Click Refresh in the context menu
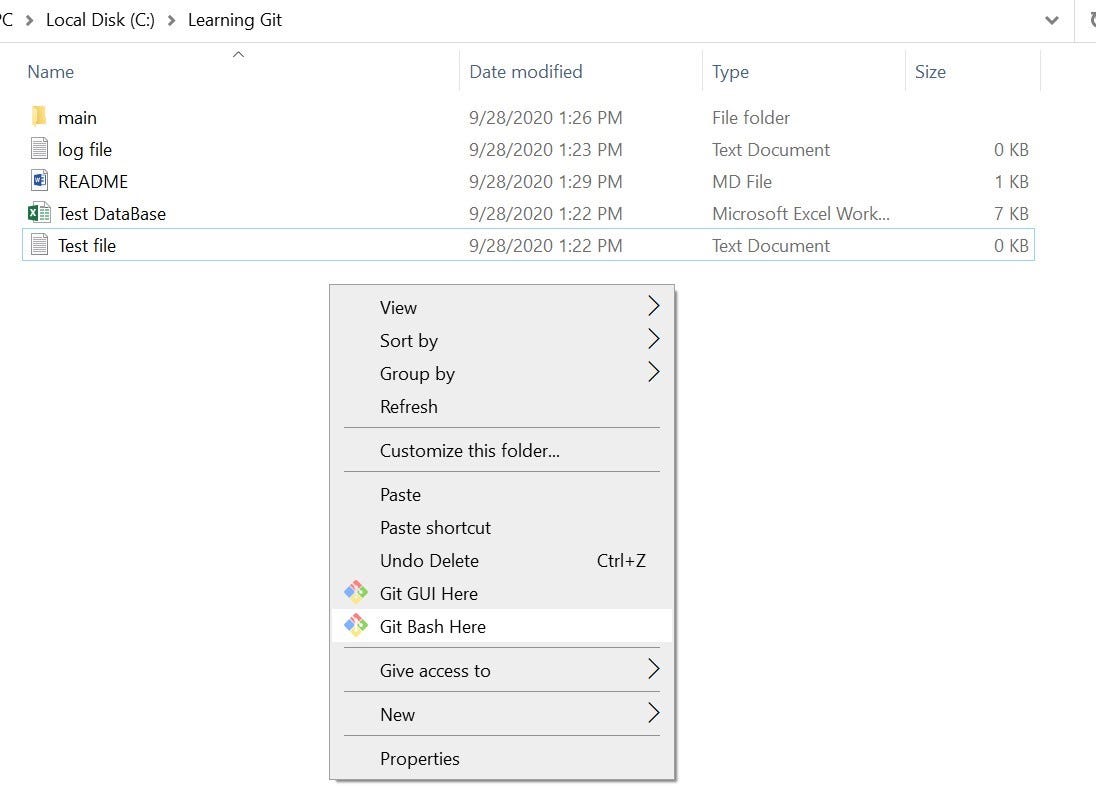 click(409, 406)
